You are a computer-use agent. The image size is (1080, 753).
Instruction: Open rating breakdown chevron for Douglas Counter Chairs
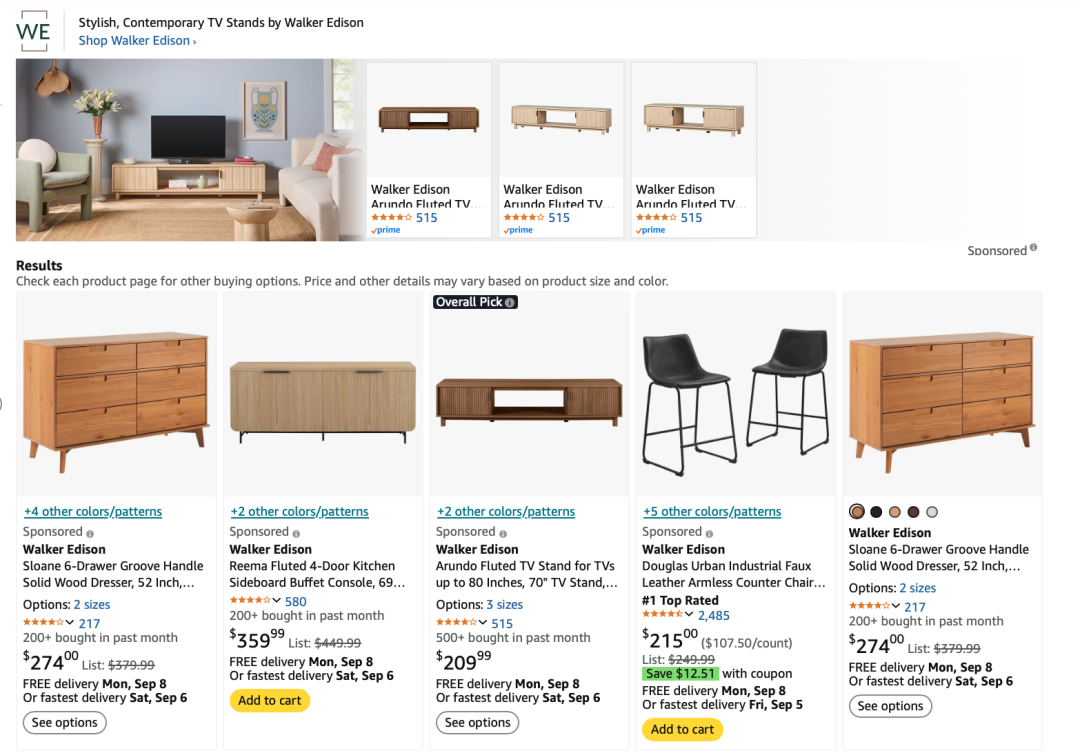(x=690, y=615)
